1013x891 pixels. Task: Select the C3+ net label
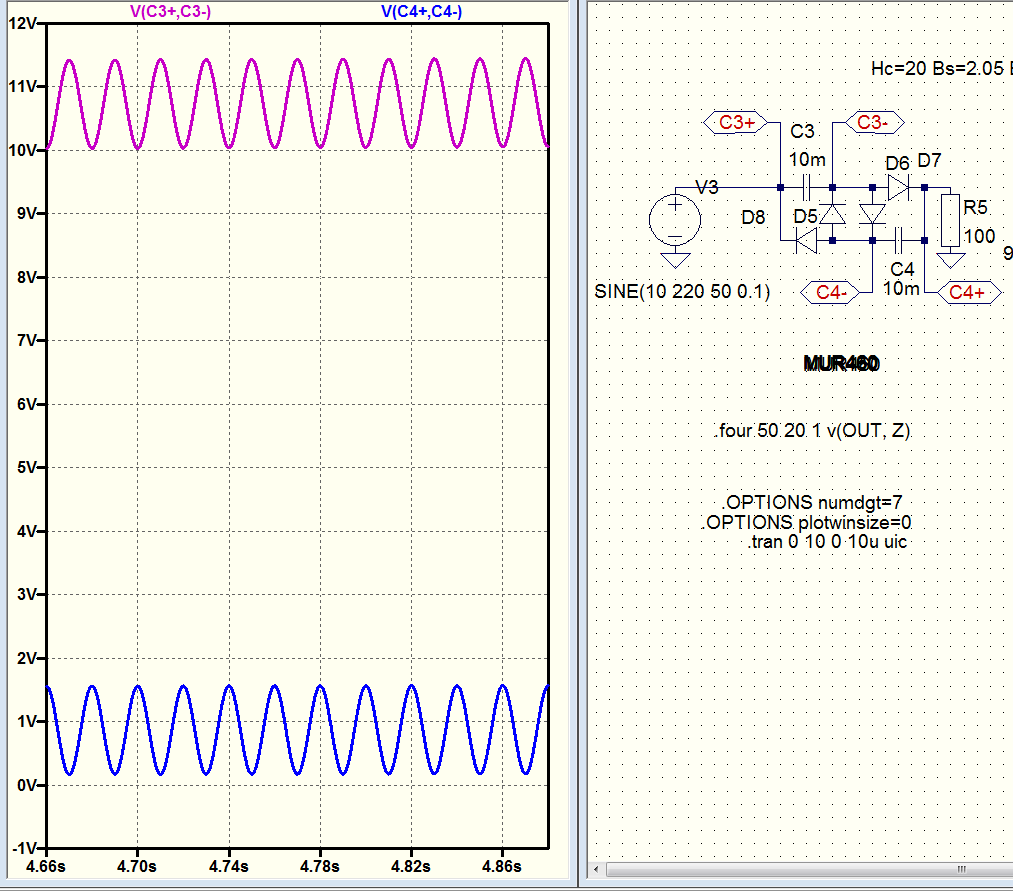point(736,122)
